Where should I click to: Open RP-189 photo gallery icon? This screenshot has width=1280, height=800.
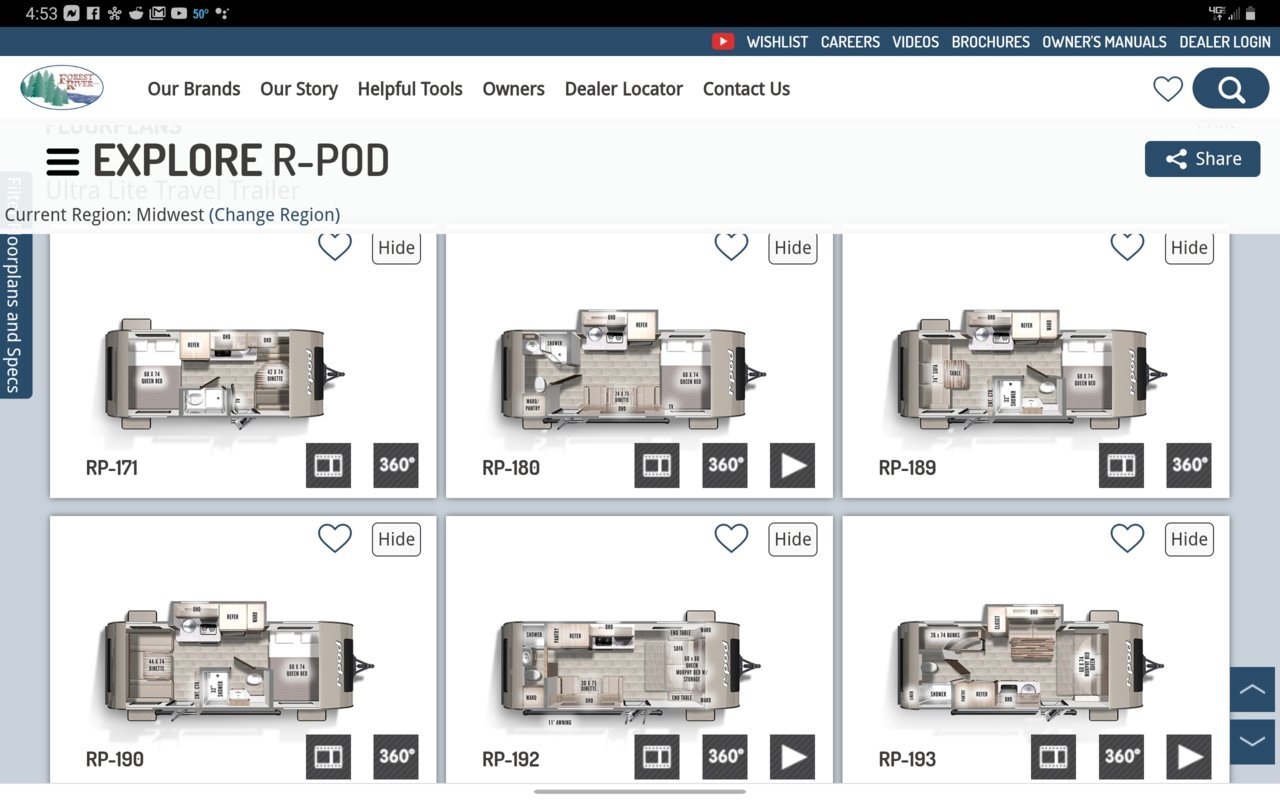[x=1121, y=465]
